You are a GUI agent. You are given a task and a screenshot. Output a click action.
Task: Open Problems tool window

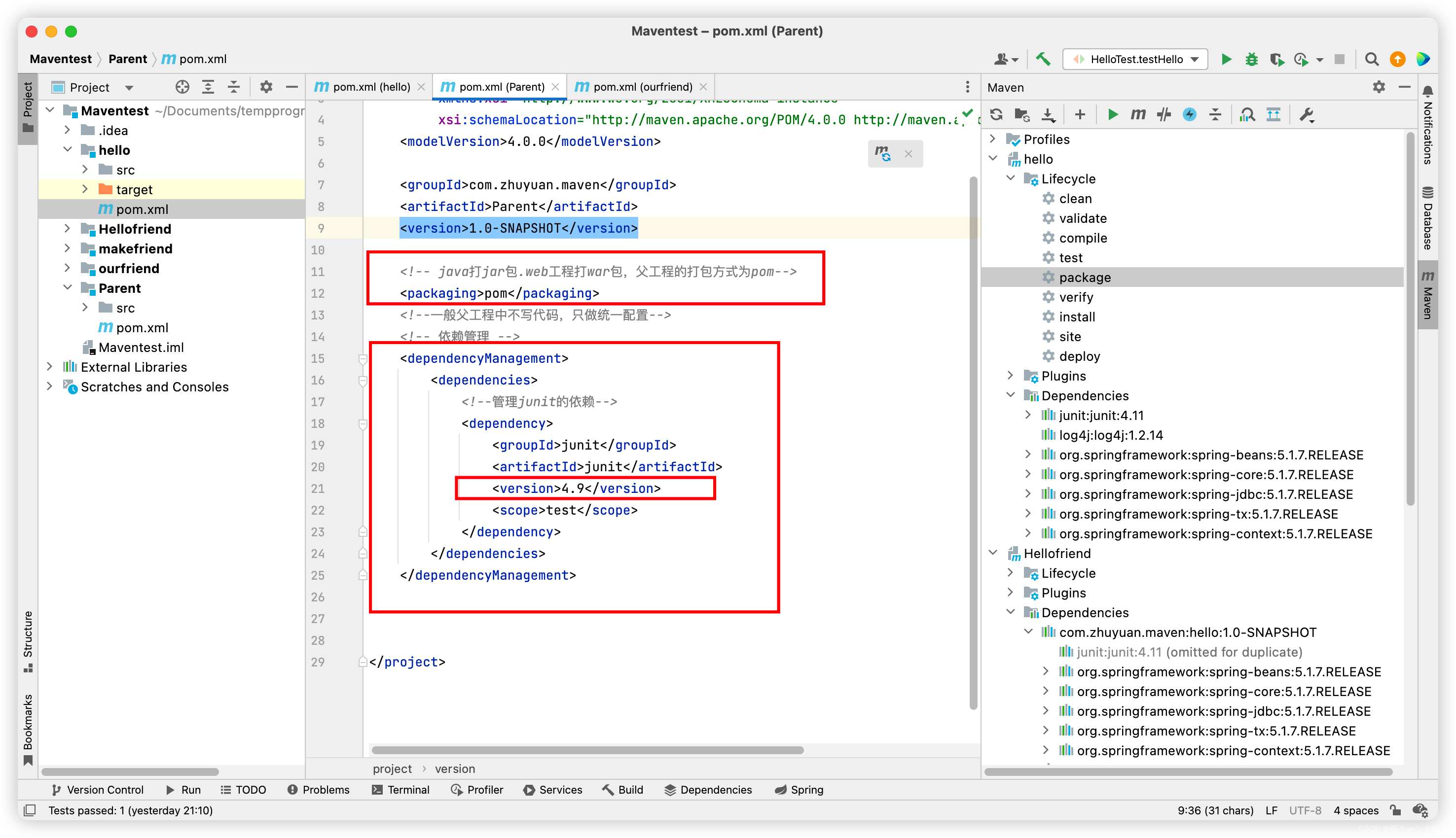tap(318, 790)
